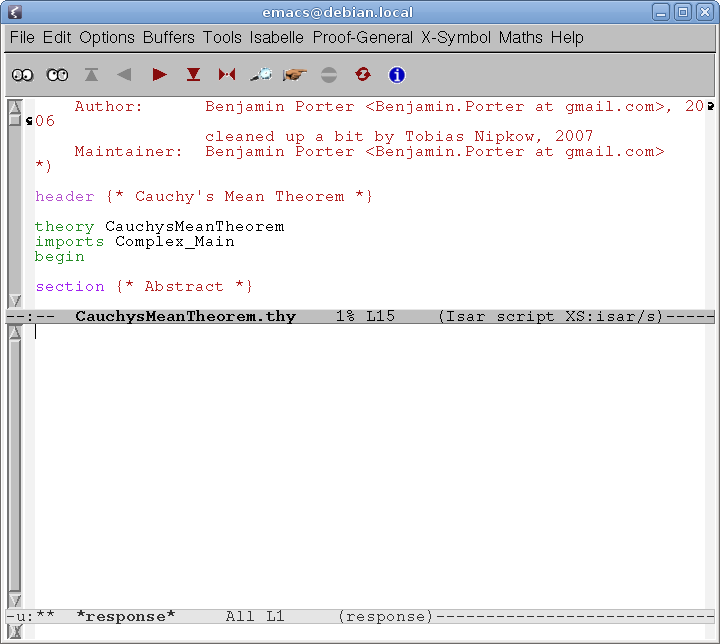This screenshot has width=720, height=644.
Task: Click the Proof General State (goals) icon
Action: click(x=22, y=75)
